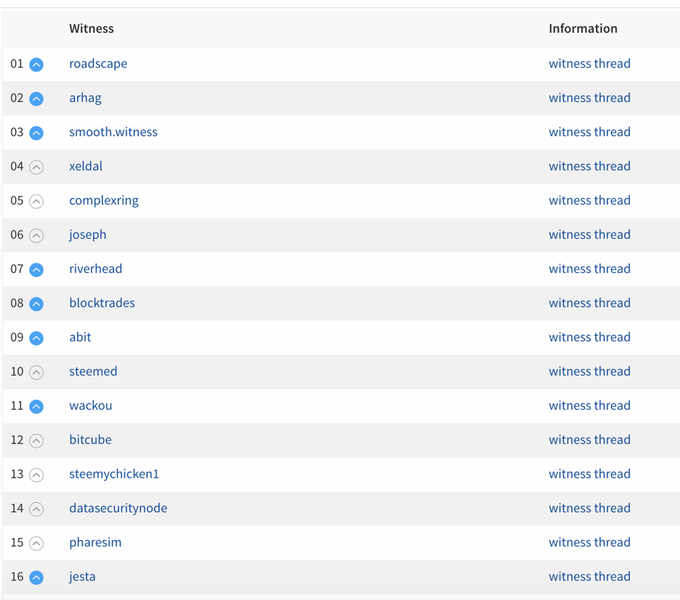This screenshot has width=680, height=600.
Task: Toggle the vote for jesta
Action: click(x=36, y=577)
